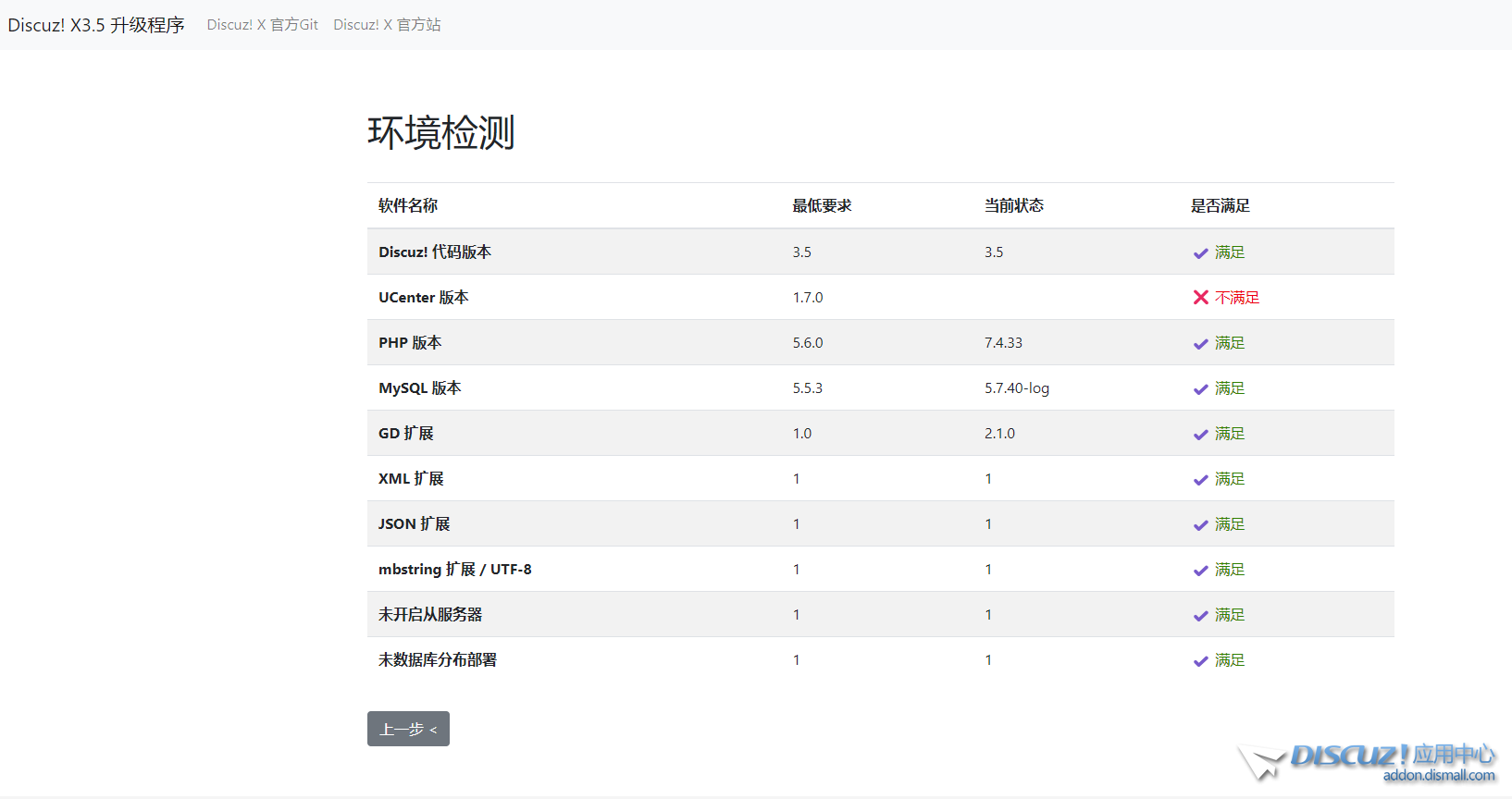Click the checkmark icon in GD 扩展 row
Image resolution: width=1512 pixels, height=799 pixels.
(1200, 434)
